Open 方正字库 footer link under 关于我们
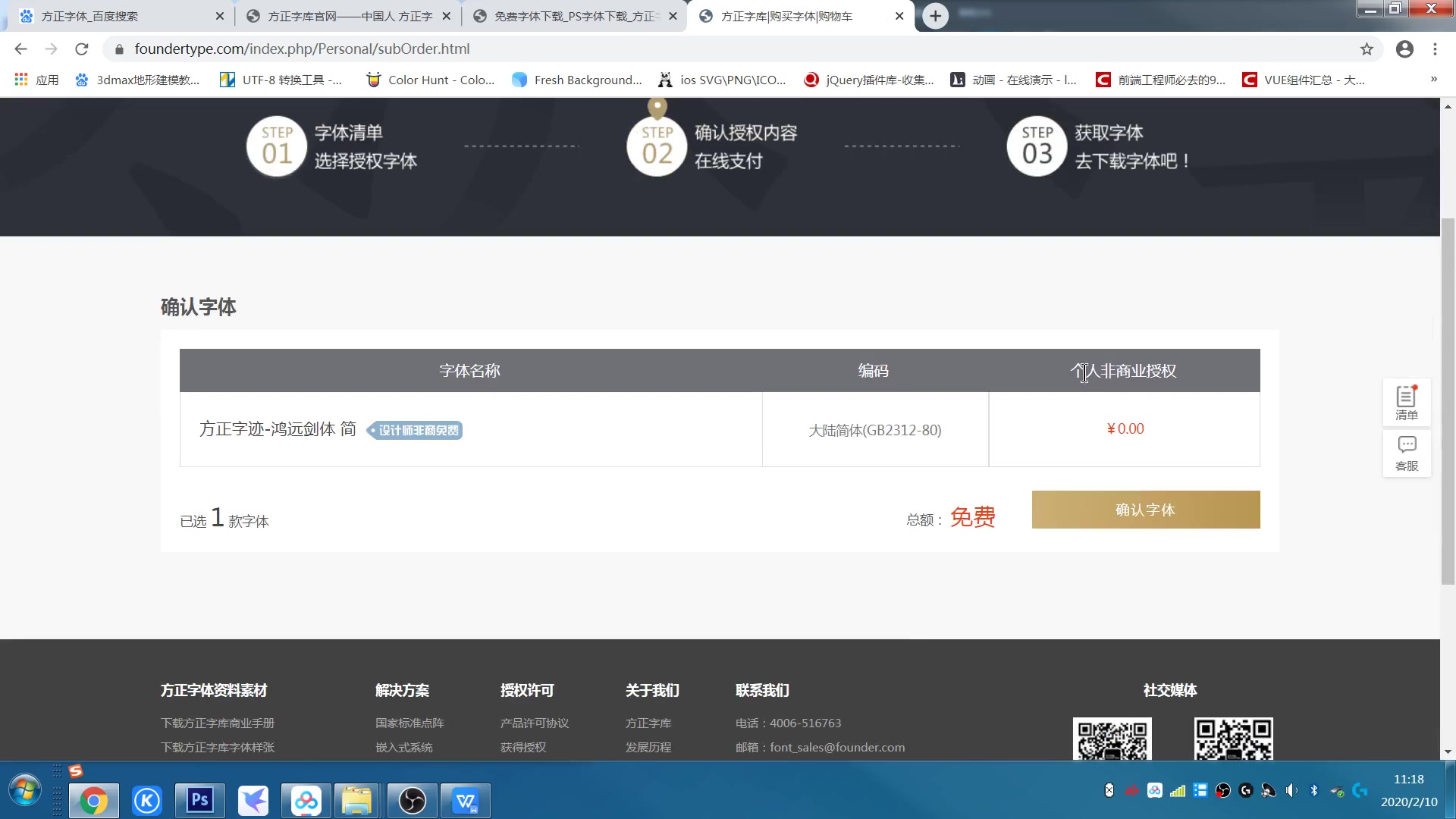The width and height of the screenshot is (1456, 819). [648, 723]
